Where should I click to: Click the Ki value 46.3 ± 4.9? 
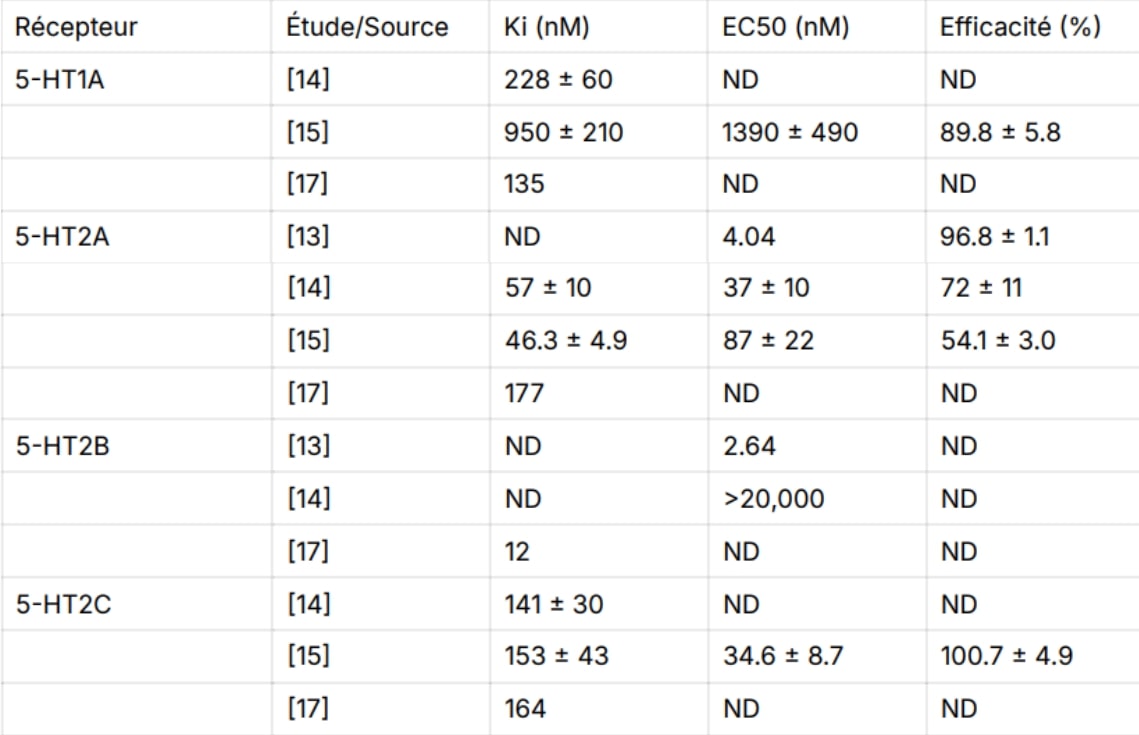(x=567, y=341)
